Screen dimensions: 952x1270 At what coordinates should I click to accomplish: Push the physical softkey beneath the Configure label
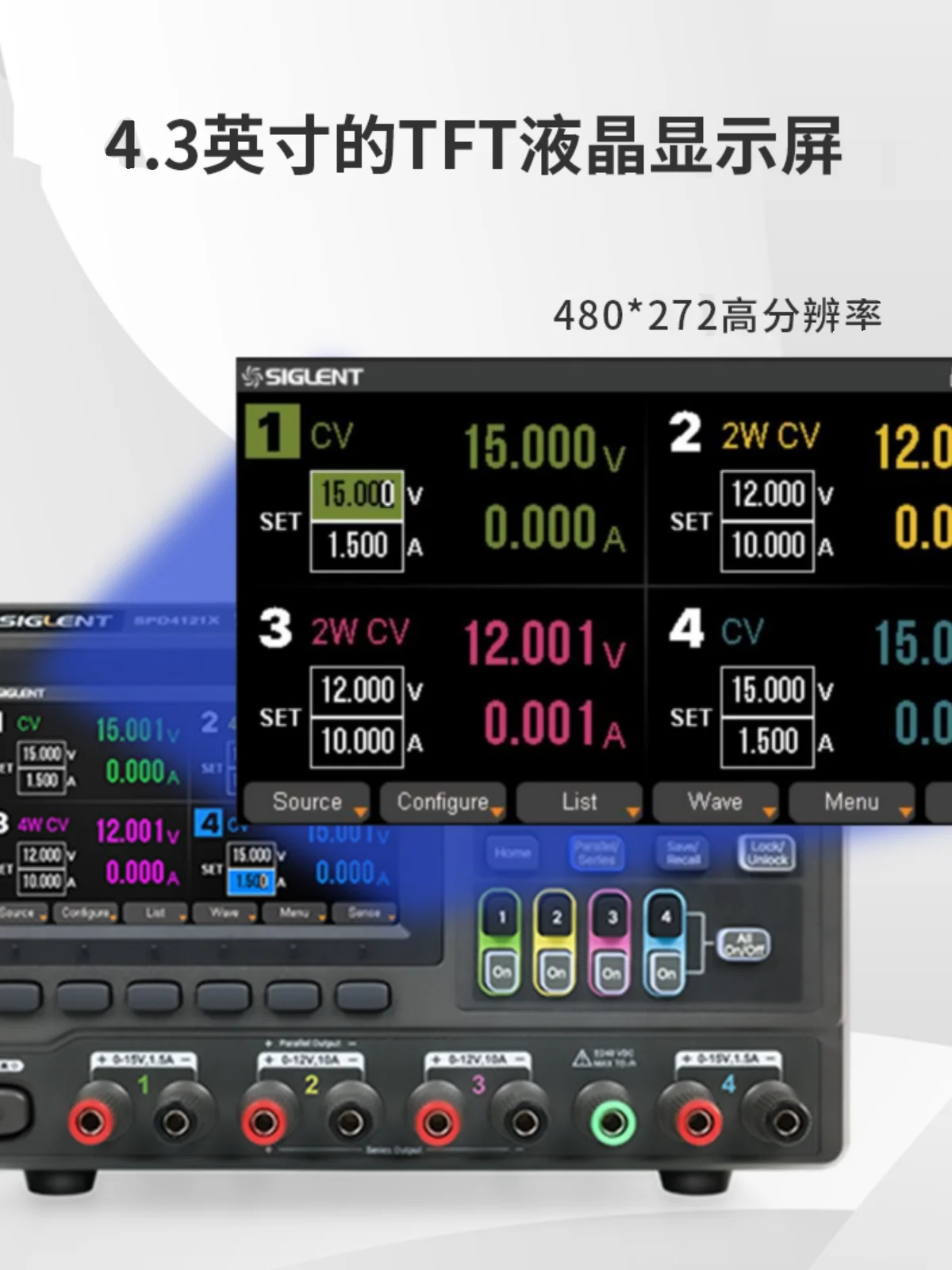coord(83,995)
